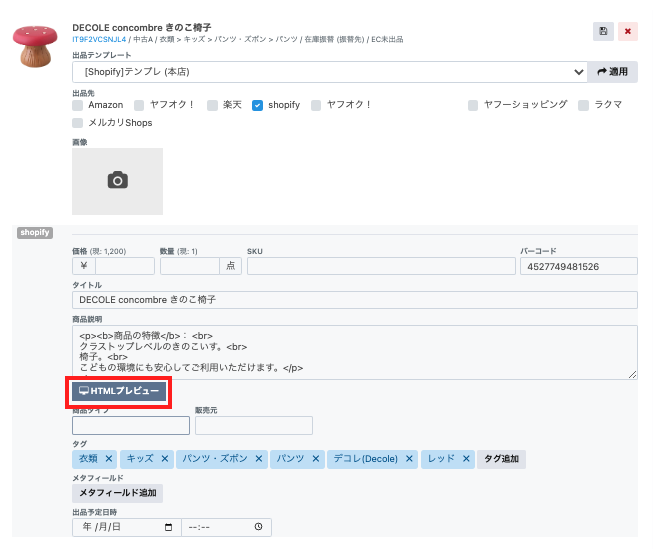Focus the 販売元 input field
This screenshot has width=663, height=549.
[254, 425]
